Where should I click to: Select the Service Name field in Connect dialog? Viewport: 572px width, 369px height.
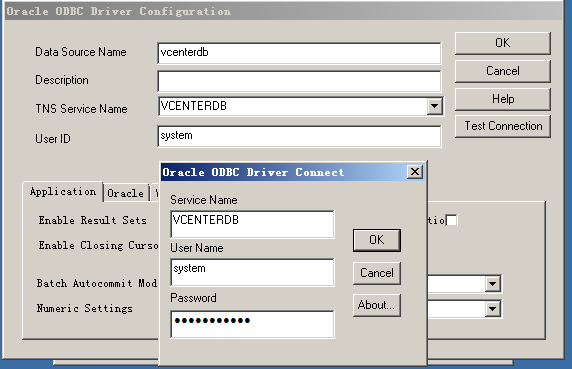pos(252,224)
